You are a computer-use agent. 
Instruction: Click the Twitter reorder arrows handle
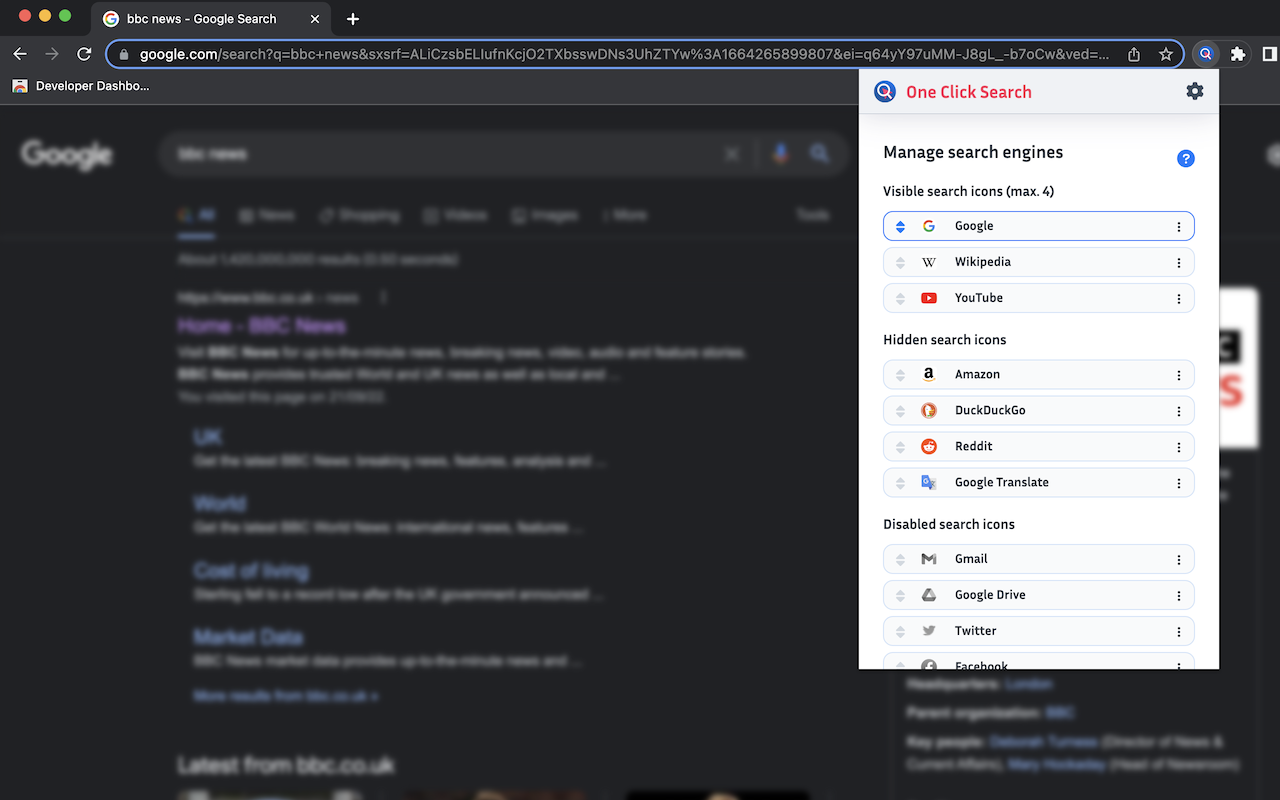coord(900,632)
